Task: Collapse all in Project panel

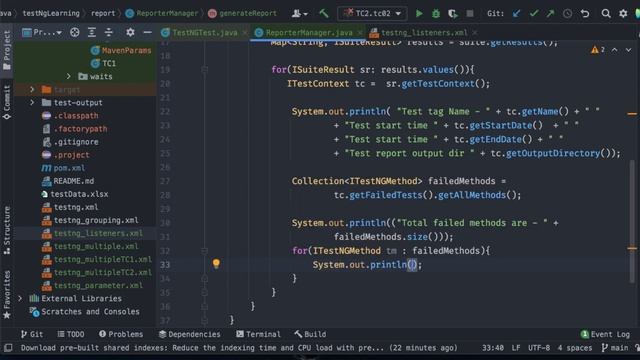Action: [x=109, y=32]
